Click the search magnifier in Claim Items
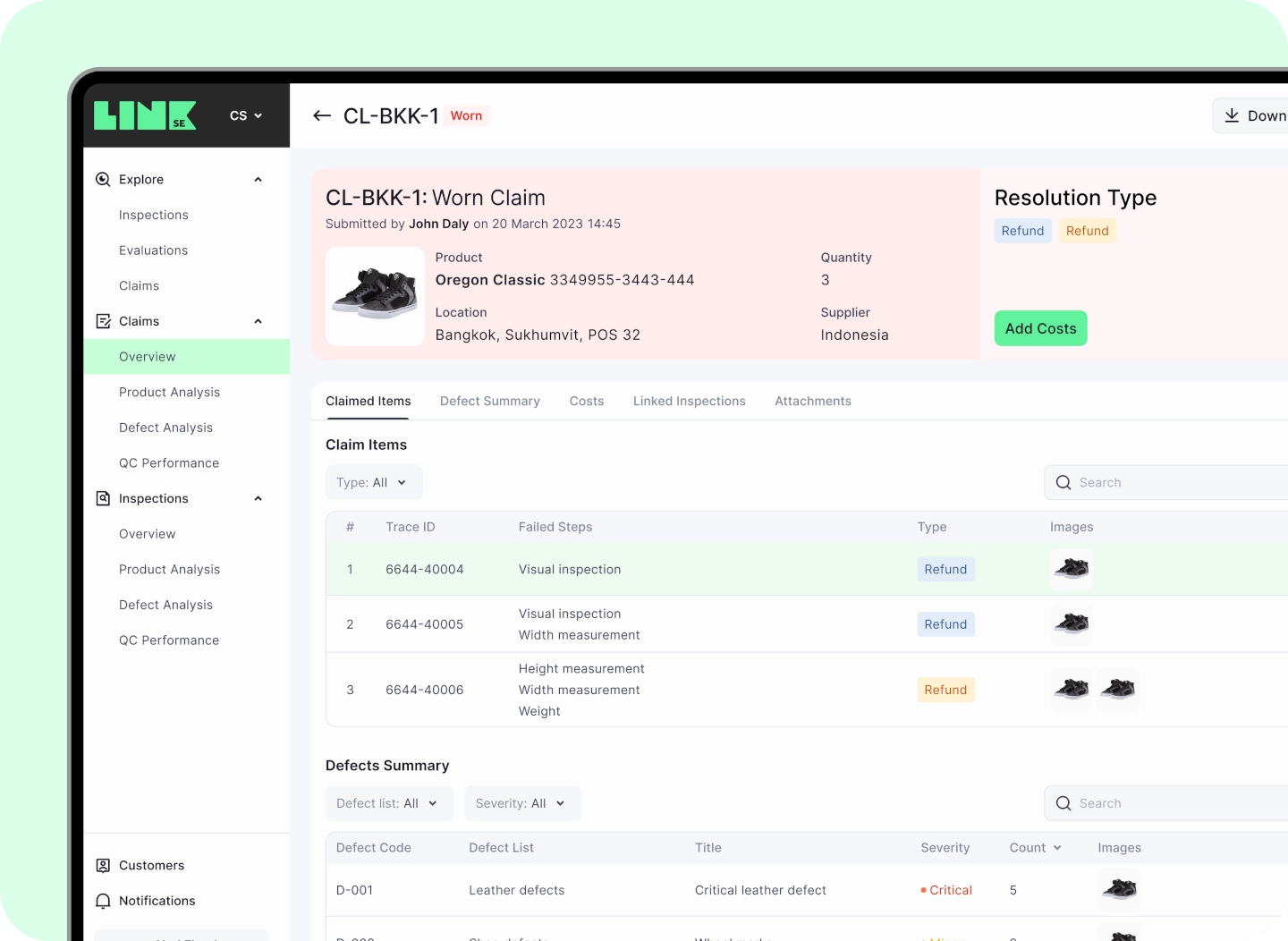 click(1063, 482)
